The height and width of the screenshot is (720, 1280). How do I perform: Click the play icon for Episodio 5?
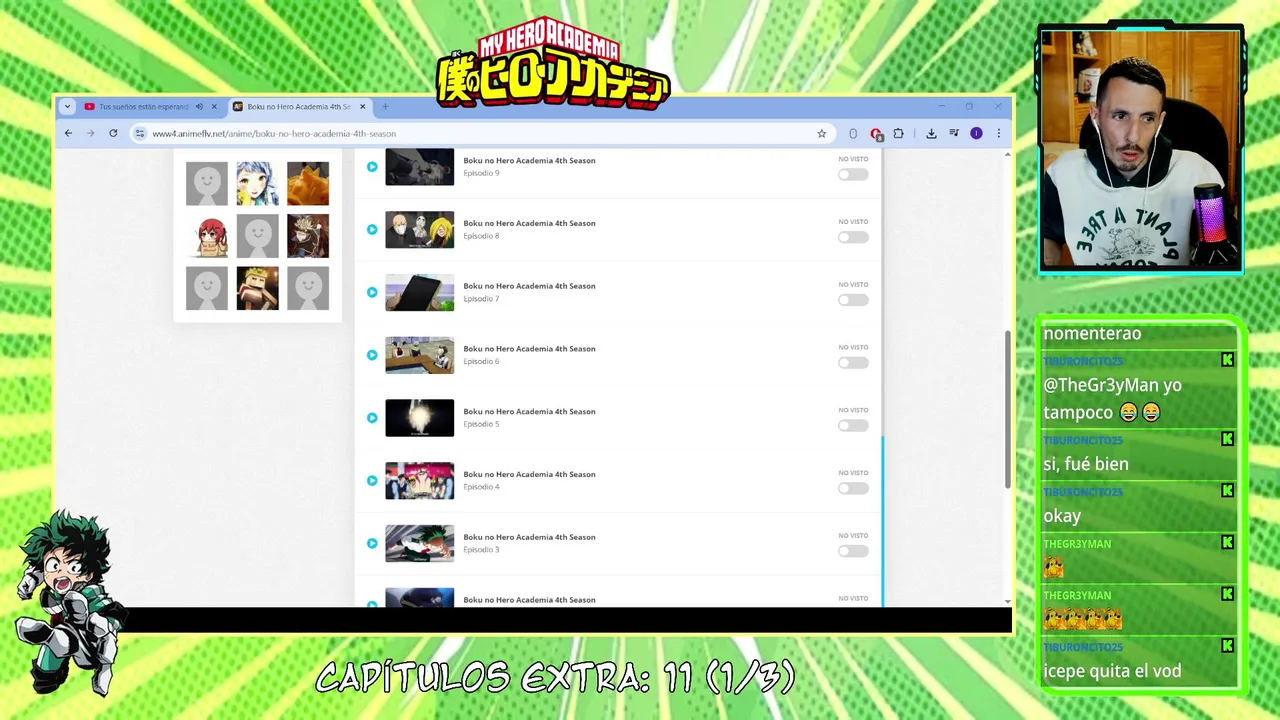372,418
